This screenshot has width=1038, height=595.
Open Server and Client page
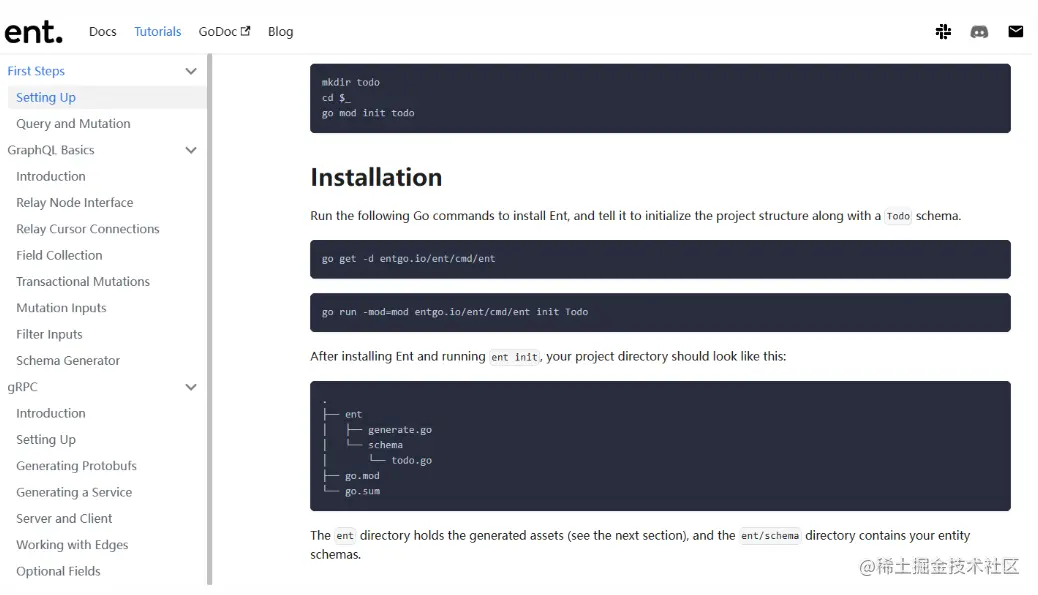pos(64,519)
